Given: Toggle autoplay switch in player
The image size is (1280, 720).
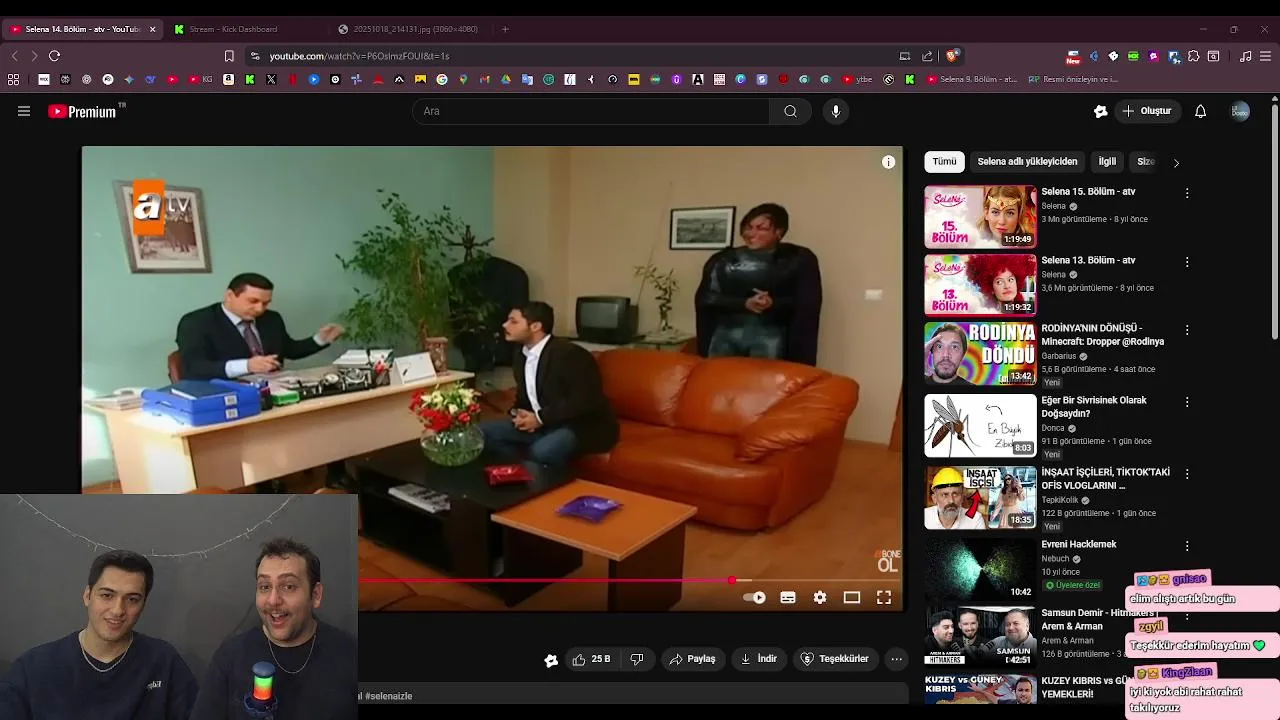Looking at the screenshot, I should 754,597.
